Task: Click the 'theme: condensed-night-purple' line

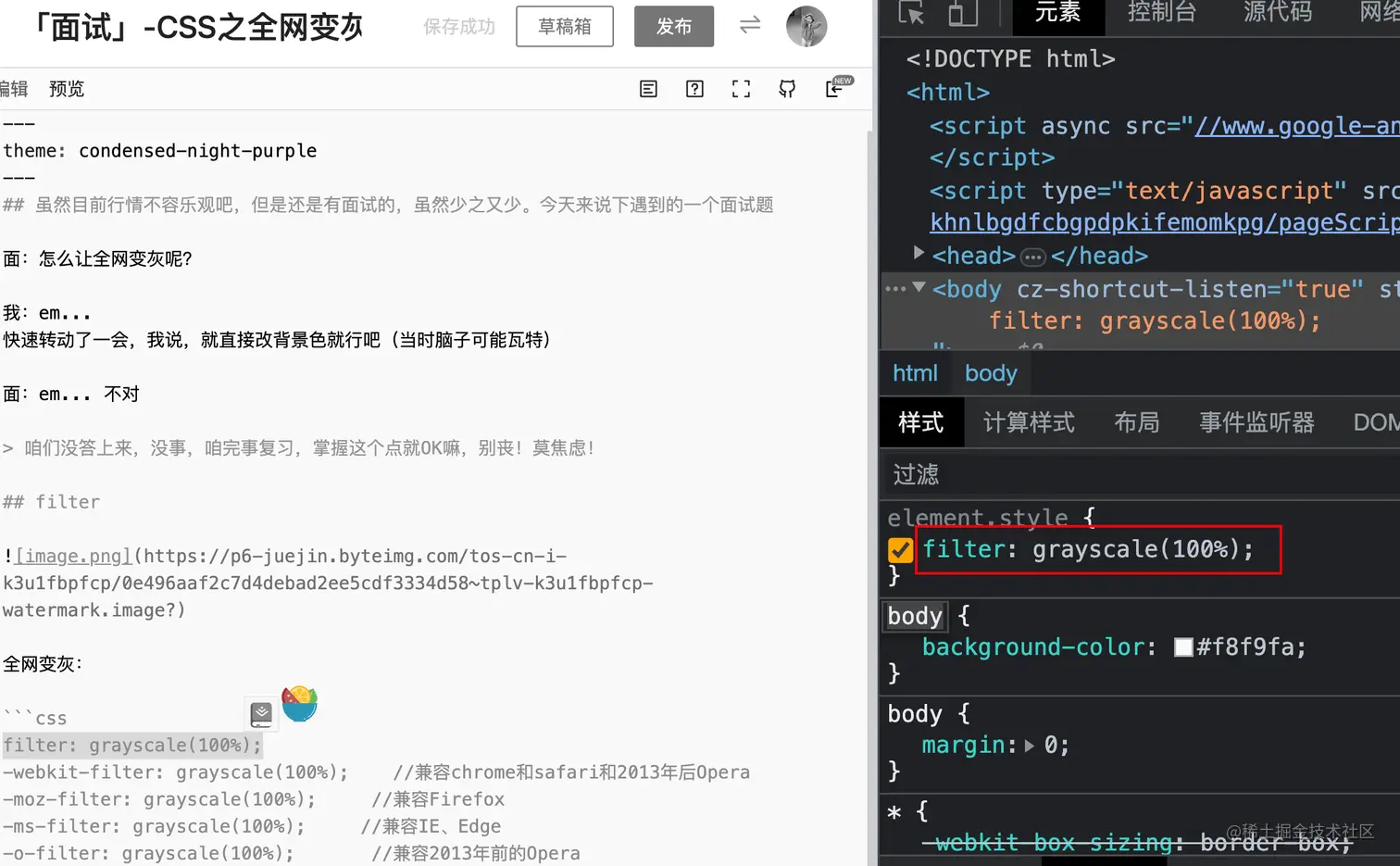Action: click(x=160, y=151)
